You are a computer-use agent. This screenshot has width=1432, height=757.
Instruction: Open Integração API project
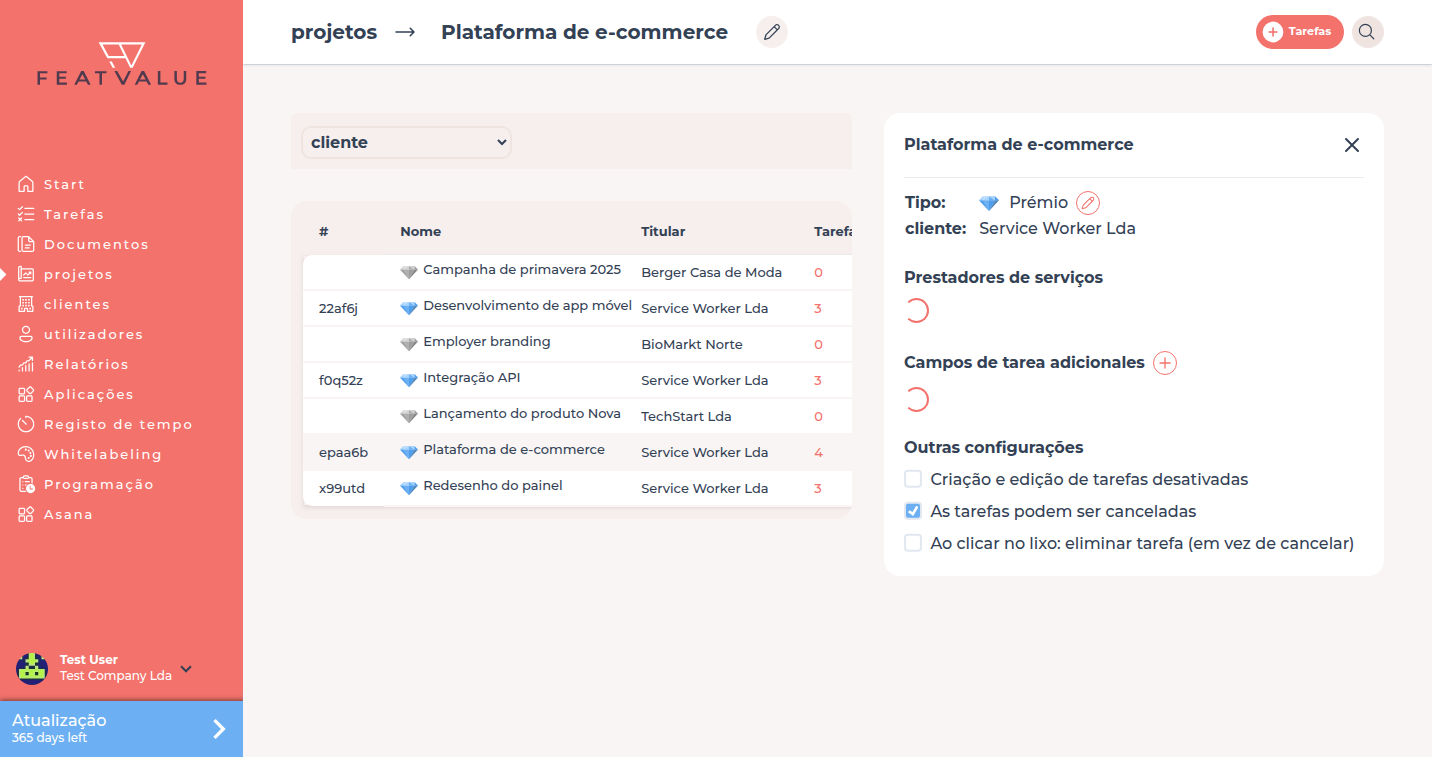coord(472,378)
